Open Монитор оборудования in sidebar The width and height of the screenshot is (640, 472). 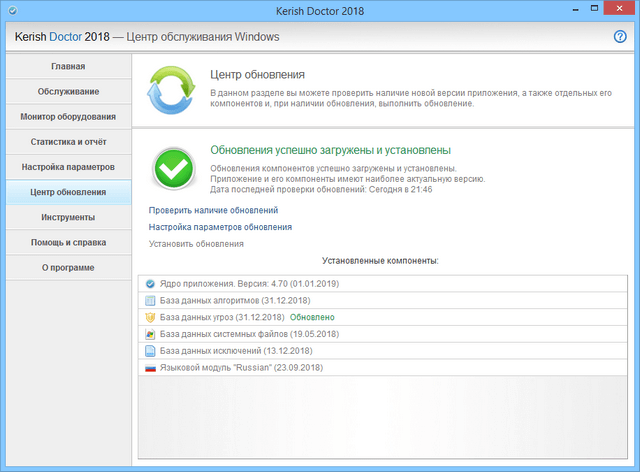(x=68, y=117)
